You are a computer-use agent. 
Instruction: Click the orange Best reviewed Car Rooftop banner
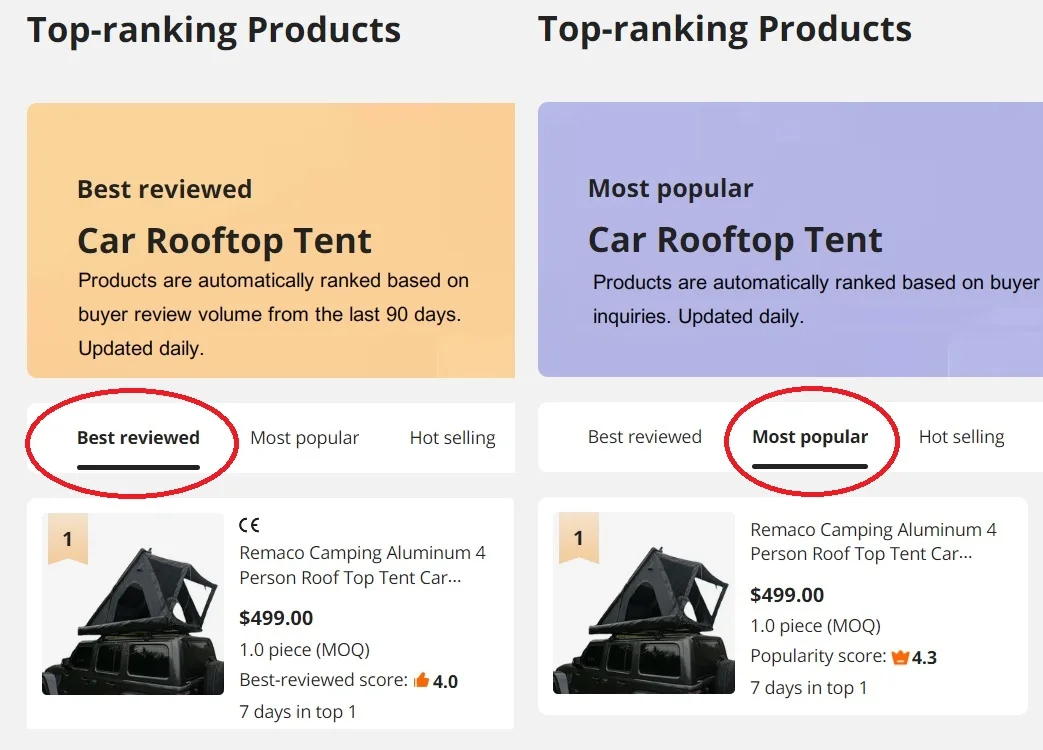point(271,240)
